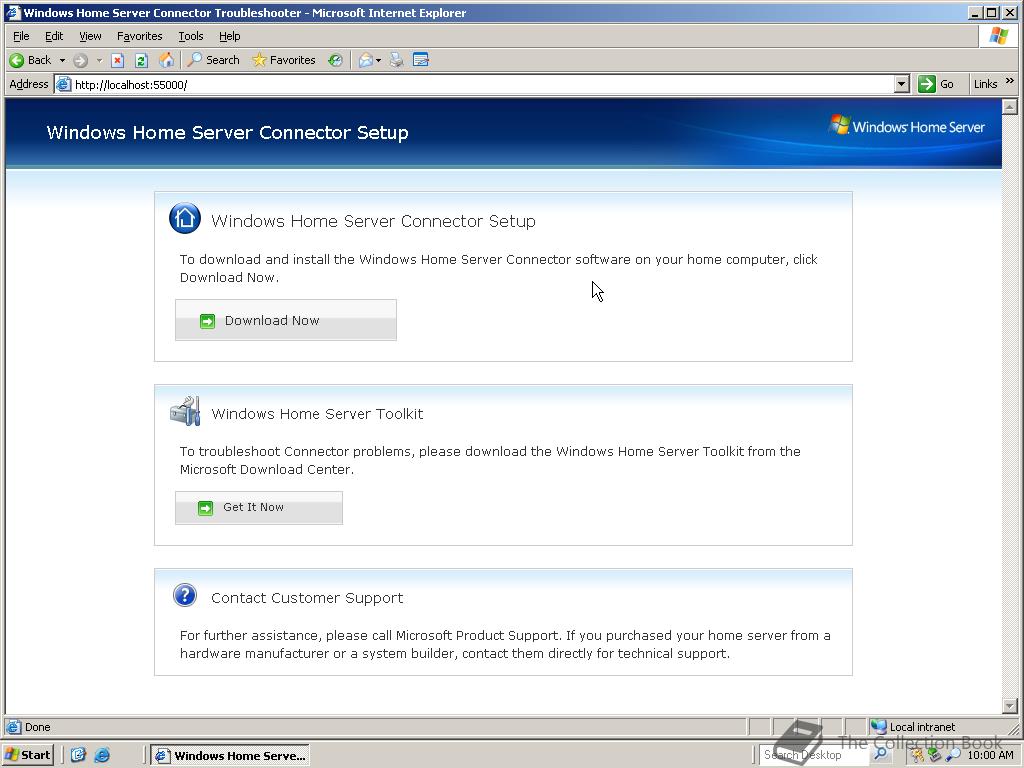Click the Done status bar icon
1024x768 pixels.
point(13,727)
